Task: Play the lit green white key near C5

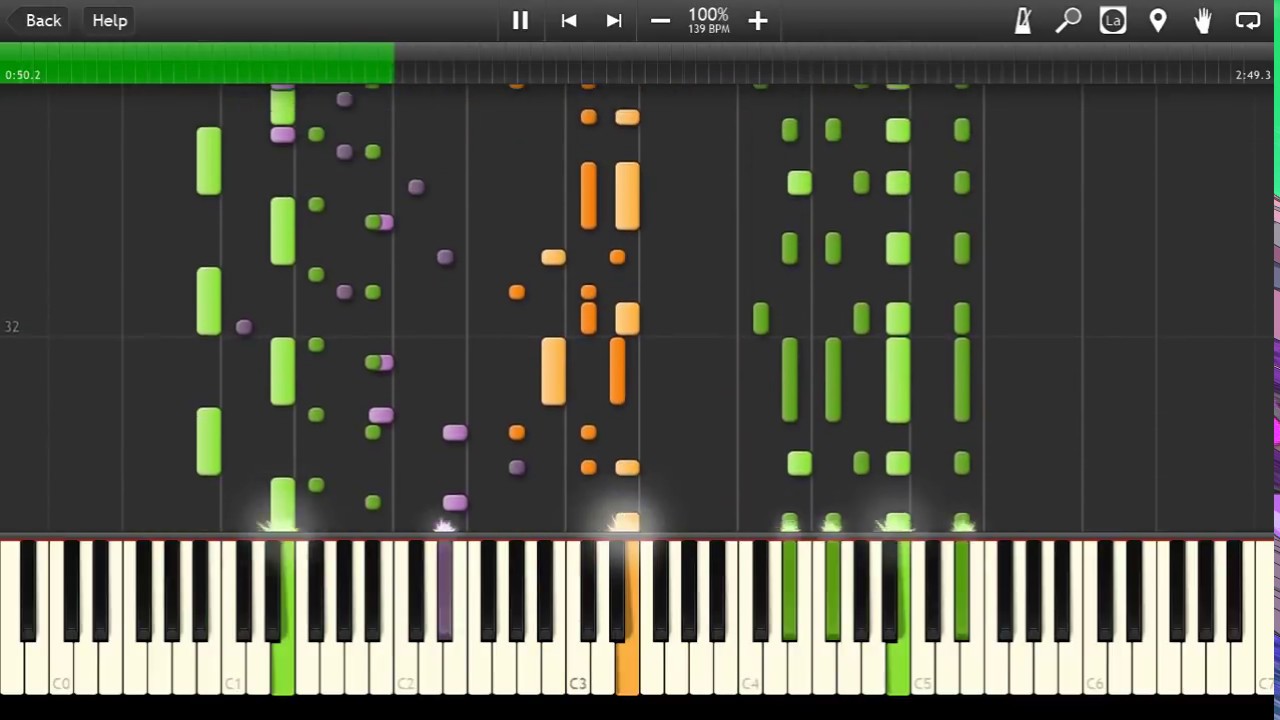Action: 897,670
